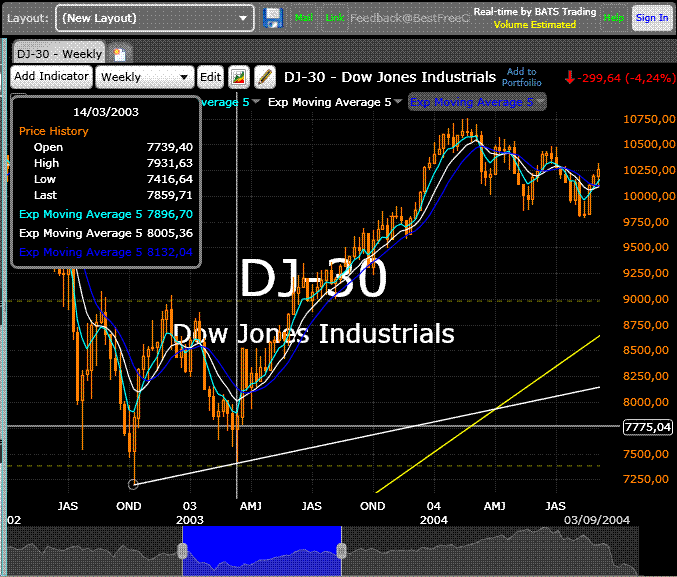677x577 pixels.
Task: Click the 10750,00 price axis label
Action: pyautogui.click(x=649, y=119)
